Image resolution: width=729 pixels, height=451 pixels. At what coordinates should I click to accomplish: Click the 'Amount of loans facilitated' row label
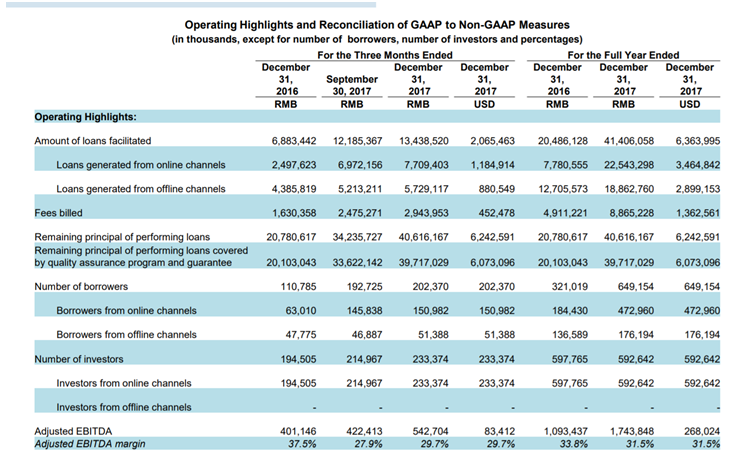(93, 140)
